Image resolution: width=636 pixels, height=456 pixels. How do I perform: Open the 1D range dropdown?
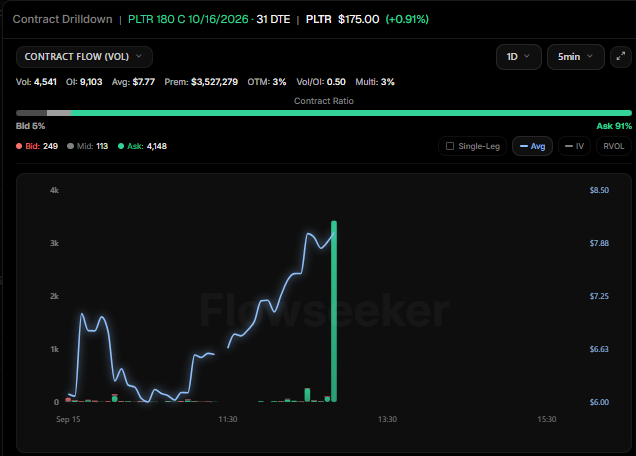tap(519, 57)
